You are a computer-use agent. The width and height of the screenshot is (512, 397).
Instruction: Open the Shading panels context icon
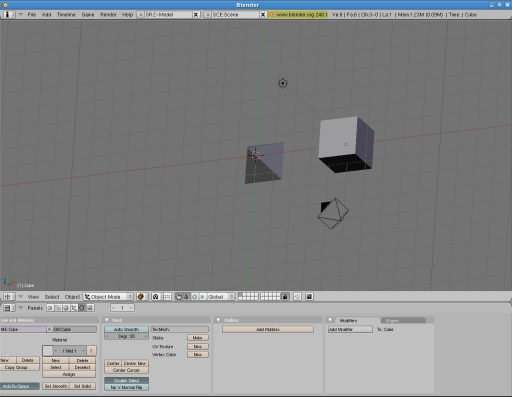66,308
